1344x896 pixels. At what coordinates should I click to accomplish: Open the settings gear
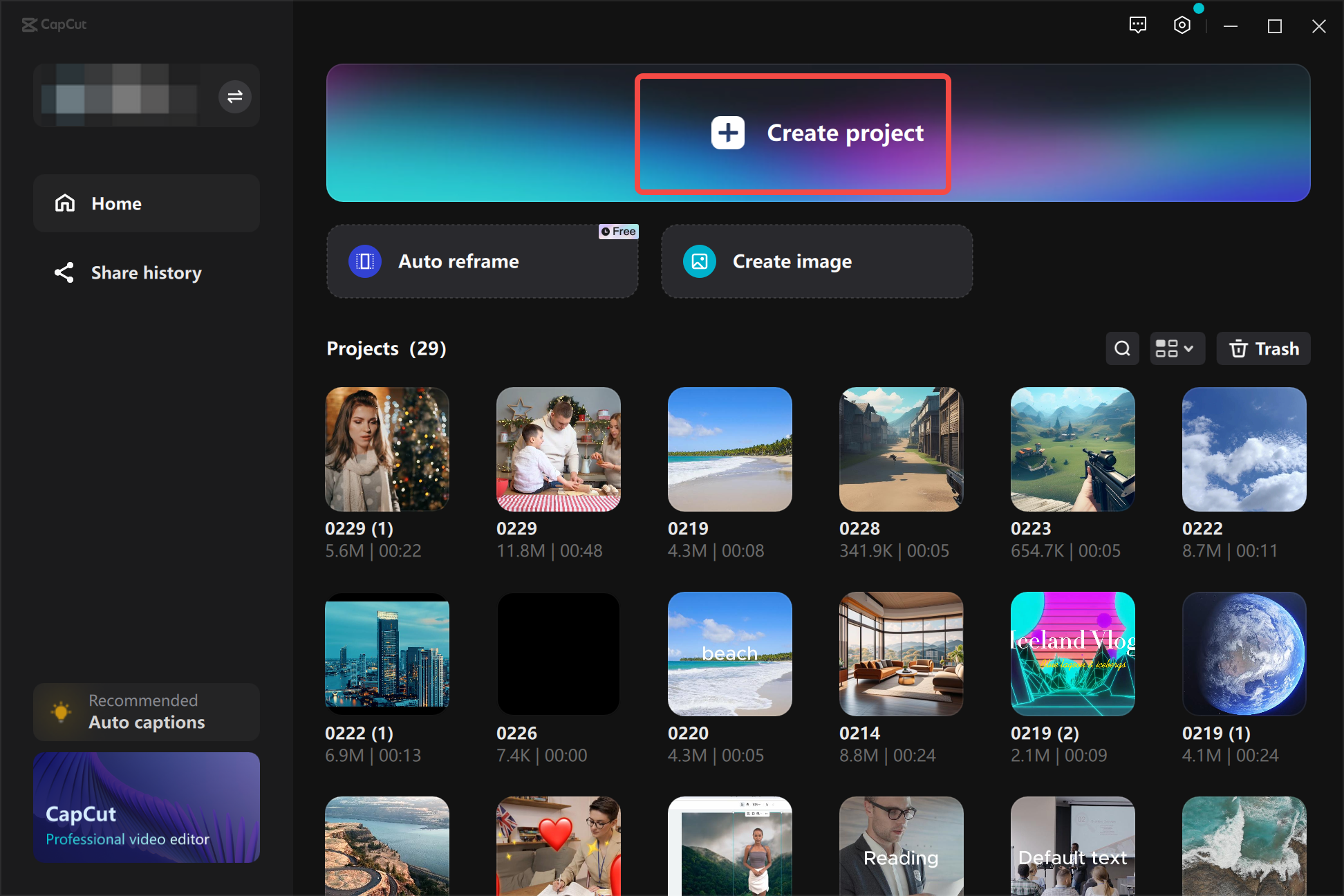point(1182,25)
